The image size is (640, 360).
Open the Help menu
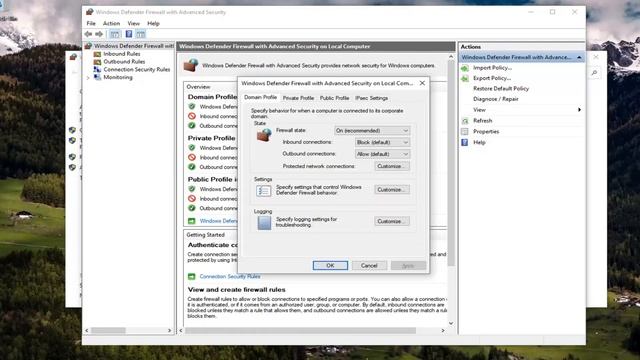pyautogui.click(x=153, y=24)
